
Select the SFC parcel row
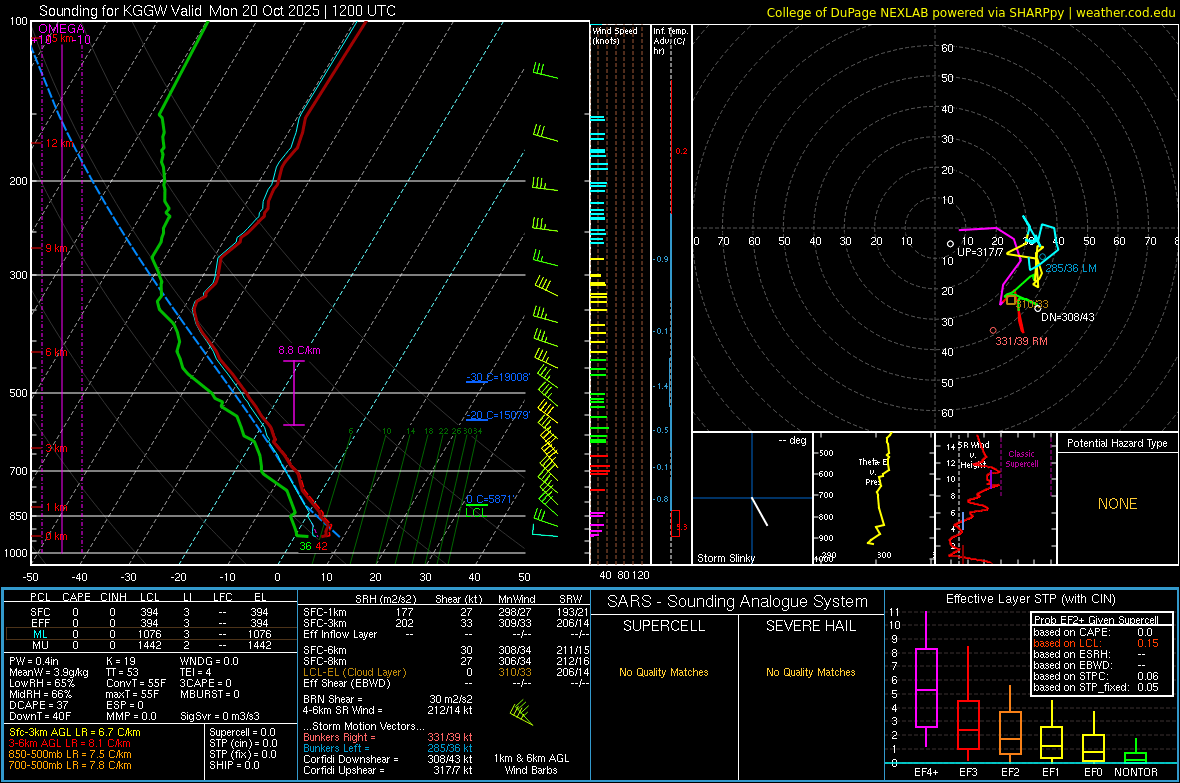[151, 612]
